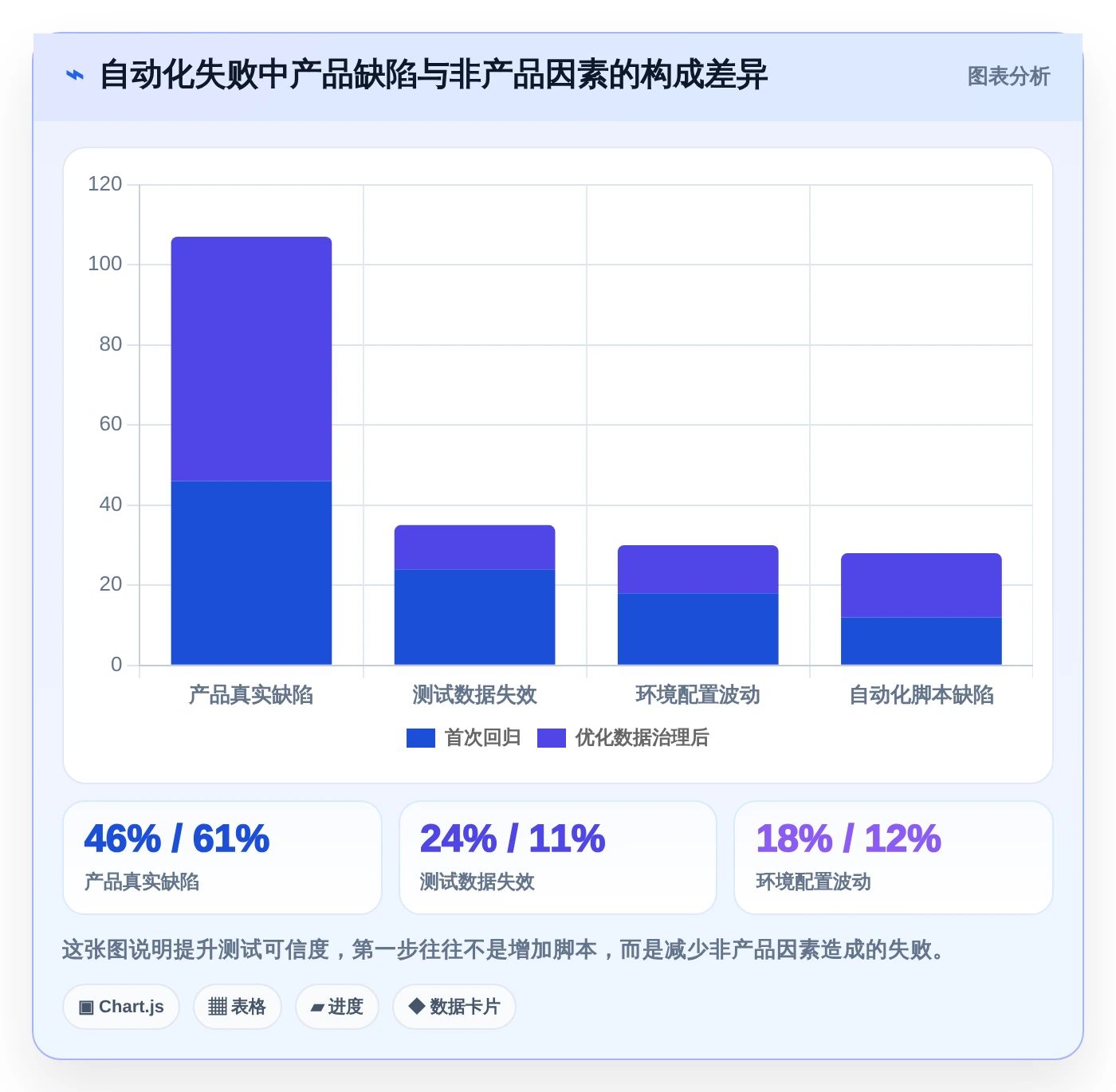Click the 120 y-axis tick label
Viewport: 1116px width, 1092px height.
click(x=104, y=184)
